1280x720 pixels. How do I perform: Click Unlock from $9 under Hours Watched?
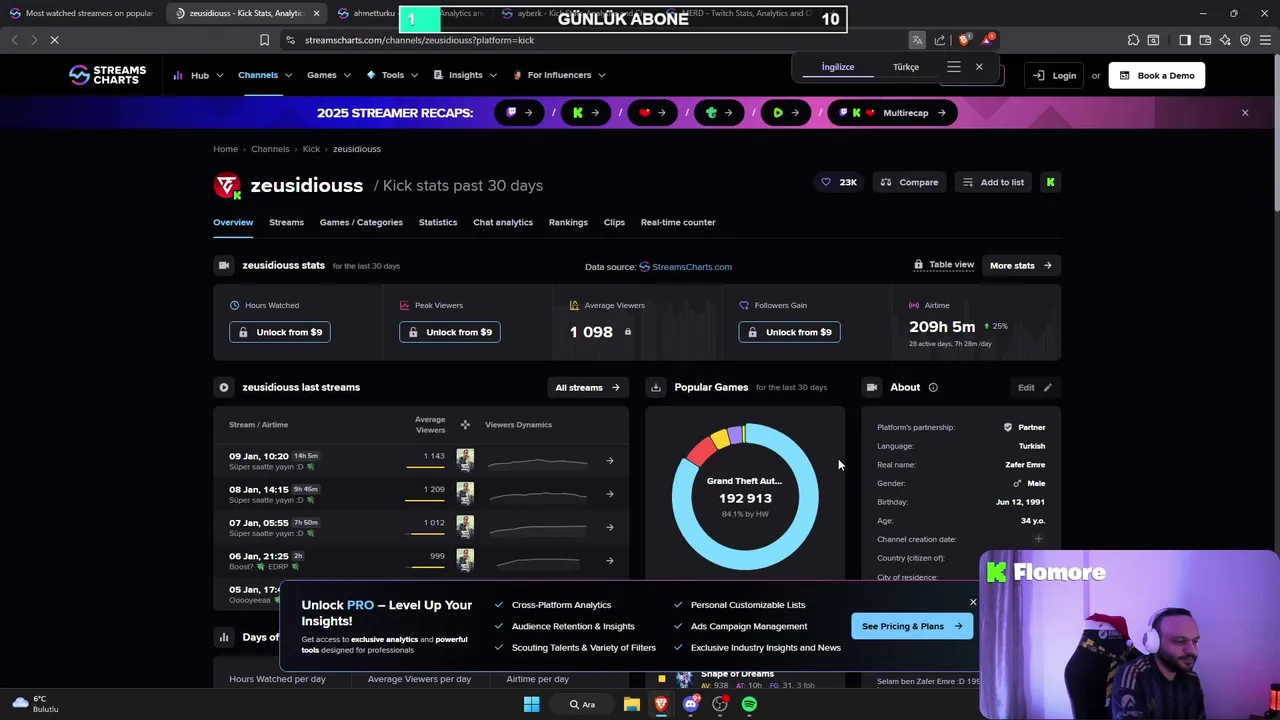pyautogui.click(x=280, y=332)
